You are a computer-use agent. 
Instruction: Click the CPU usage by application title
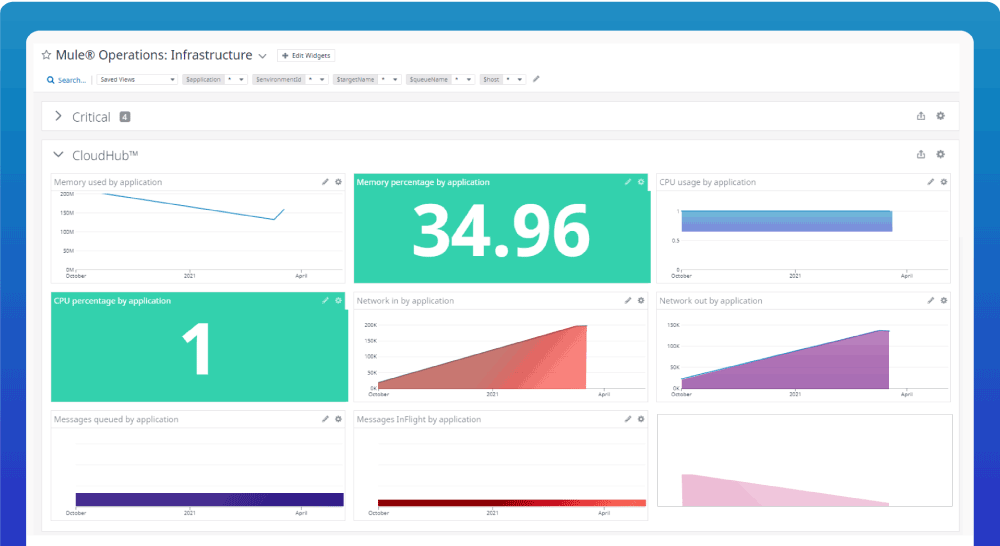707,182
